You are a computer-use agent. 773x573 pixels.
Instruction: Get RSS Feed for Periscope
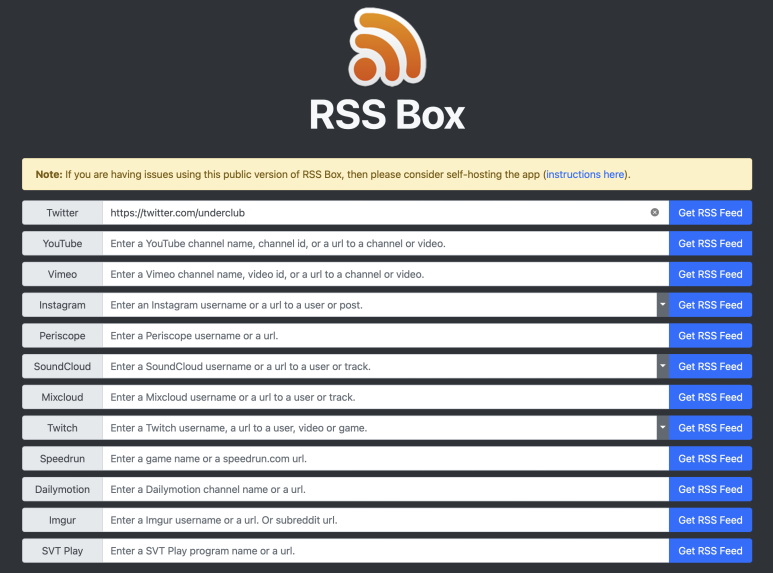[x=710, y=336]
